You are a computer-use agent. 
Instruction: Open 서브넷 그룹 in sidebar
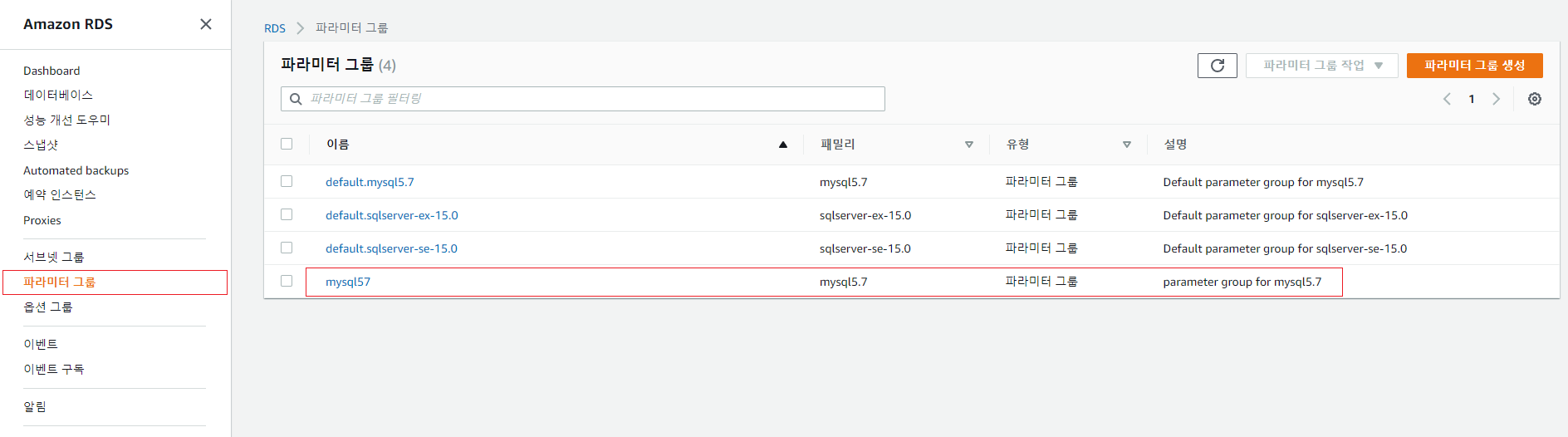point(54,258)
